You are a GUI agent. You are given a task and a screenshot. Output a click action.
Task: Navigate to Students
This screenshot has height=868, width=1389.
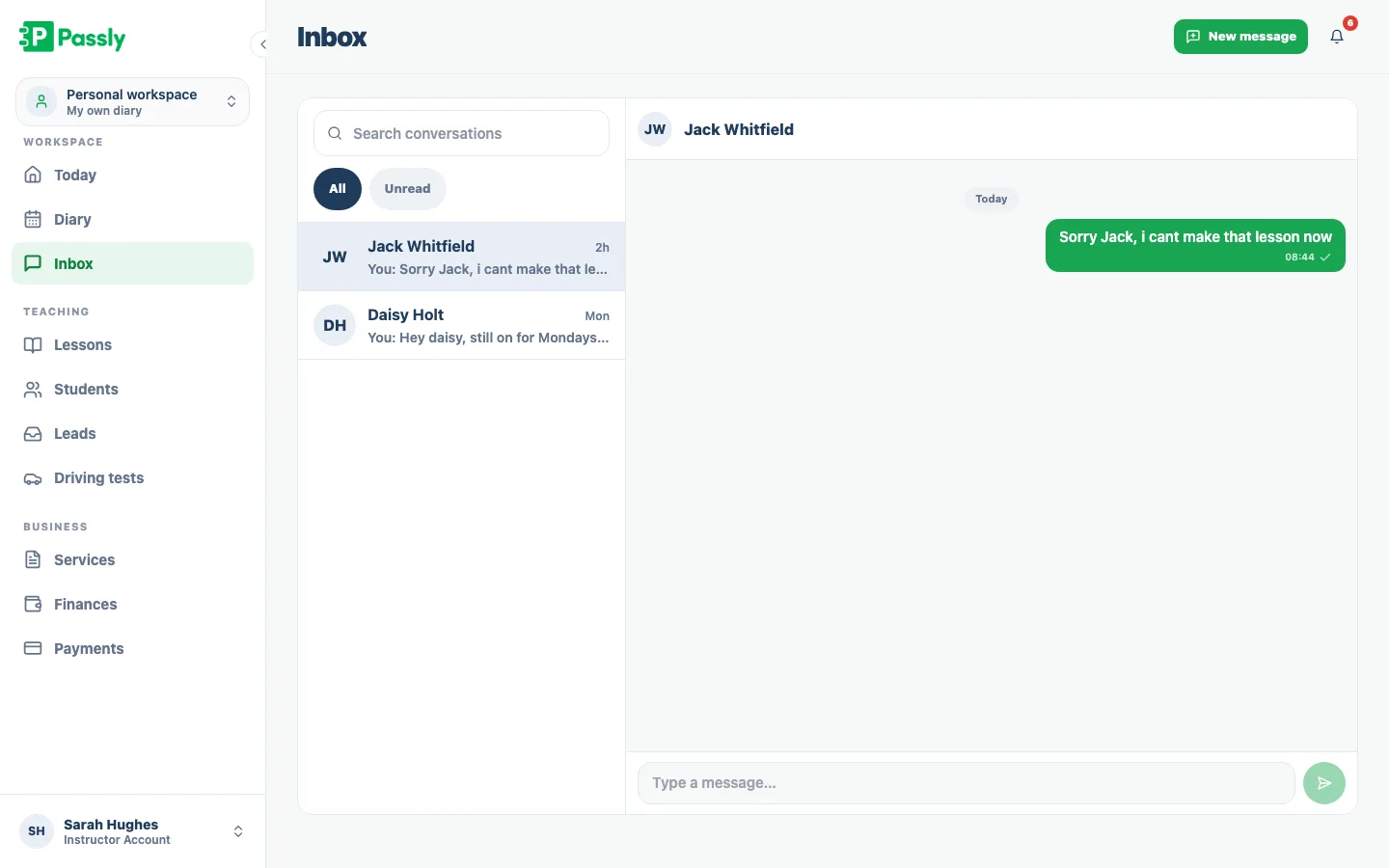132,389
